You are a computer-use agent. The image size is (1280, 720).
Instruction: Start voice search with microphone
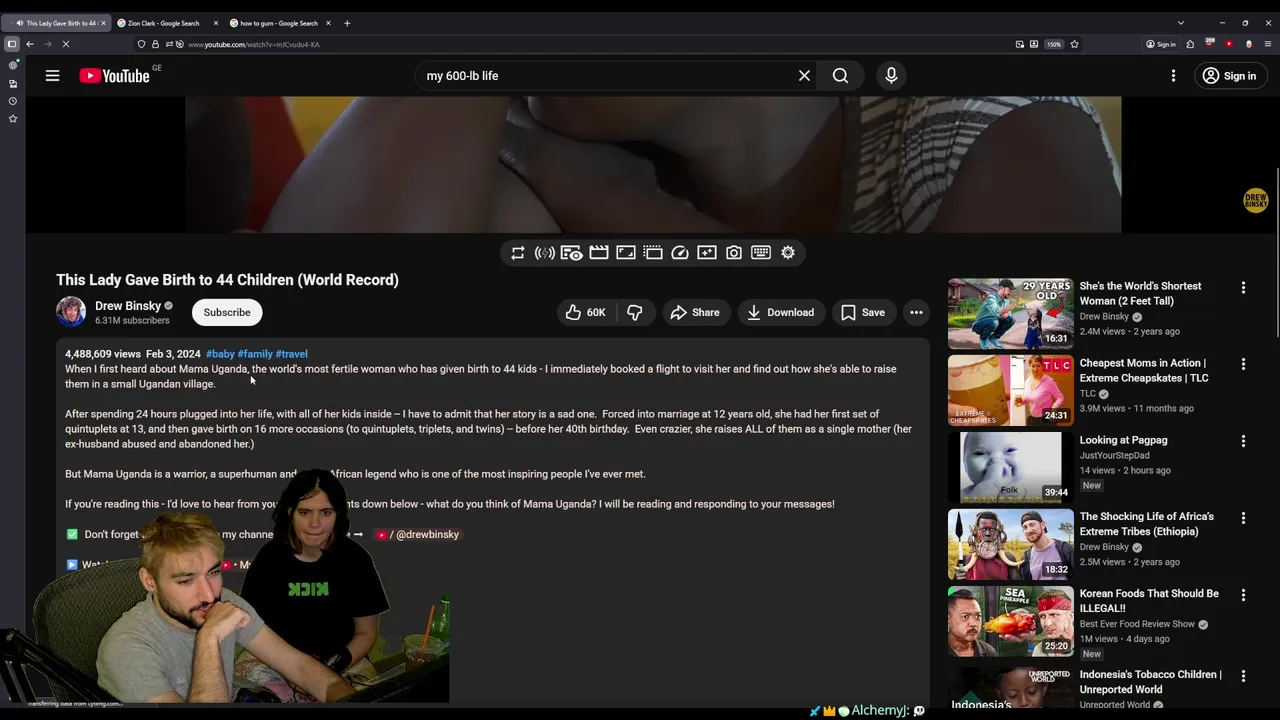pyautogui.click(x=891, y=76)
